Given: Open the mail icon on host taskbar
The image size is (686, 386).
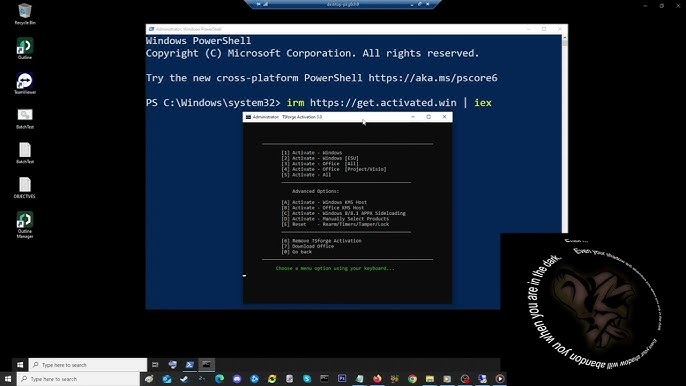Looking at the screenshot, I should click(x=167, y=379).
